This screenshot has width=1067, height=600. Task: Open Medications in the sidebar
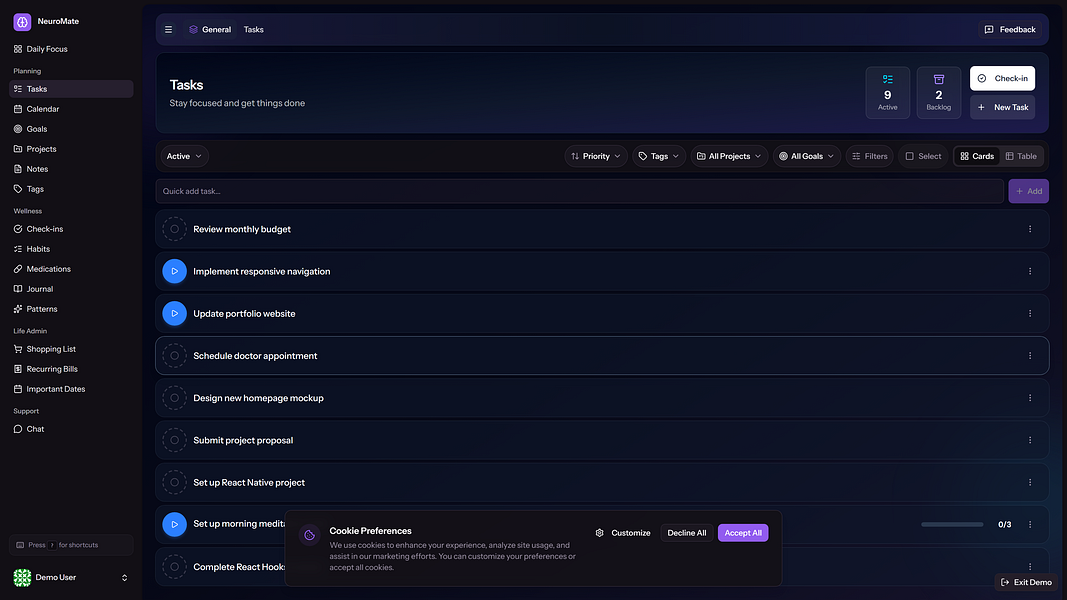[71, 269]
